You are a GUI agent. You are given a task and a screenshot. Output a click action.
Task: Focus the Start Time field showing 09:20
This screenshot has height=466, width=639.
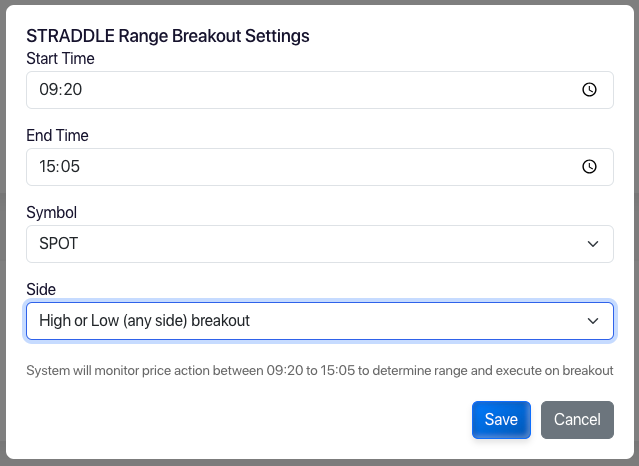coord(320,90)
